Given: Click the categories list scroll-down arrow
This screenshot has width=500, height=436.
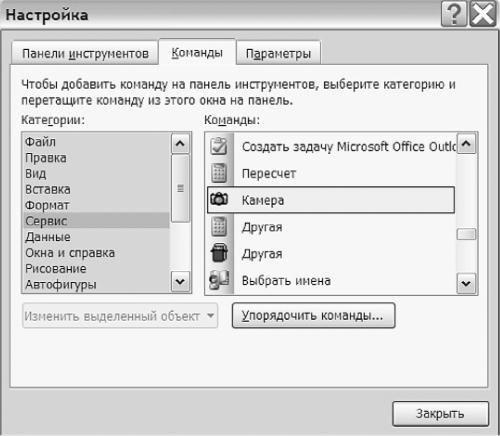Looking at the screenshot, I should click(180, 282).
